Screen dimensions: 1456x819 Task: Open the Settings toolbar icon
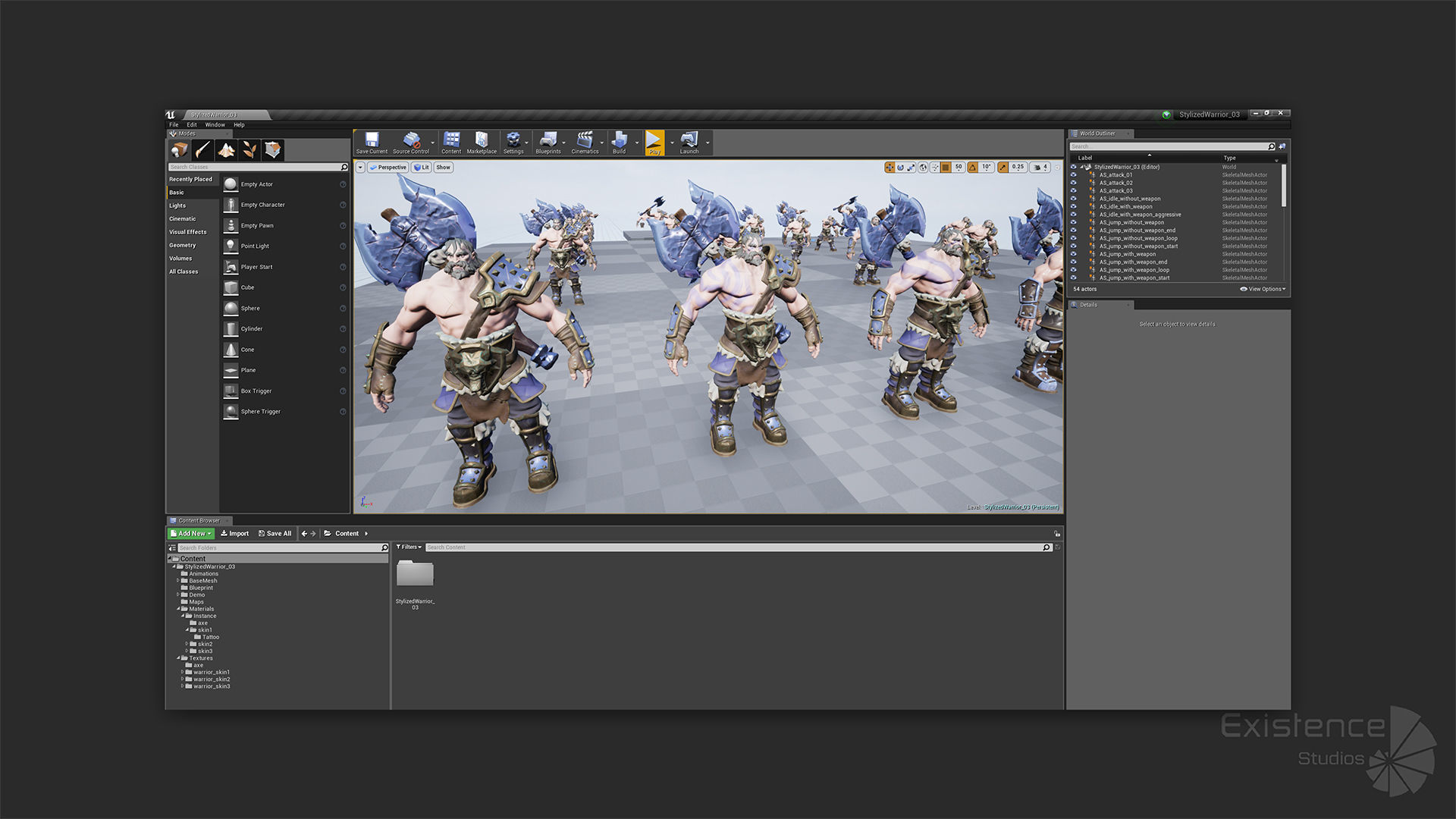(x=513, y=143)
